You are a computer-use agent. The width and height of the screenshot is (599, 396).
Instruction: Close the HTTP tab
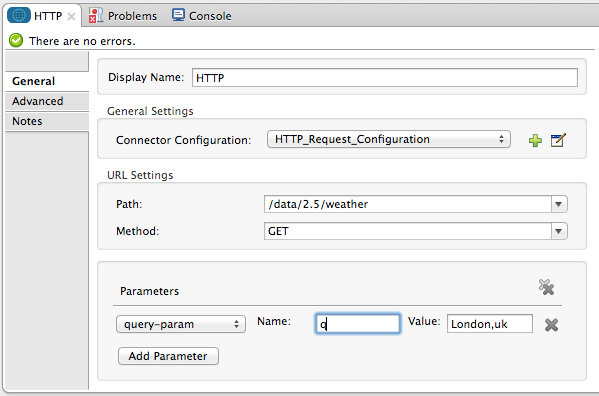click(71, 16)
